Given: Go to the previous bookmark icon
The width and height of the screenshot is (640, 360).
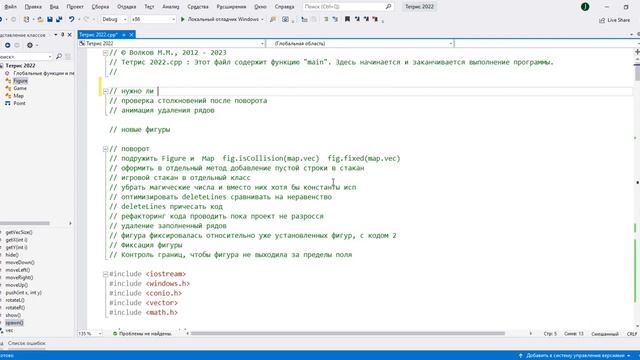Looking at the screenshot, I should 357,19.
